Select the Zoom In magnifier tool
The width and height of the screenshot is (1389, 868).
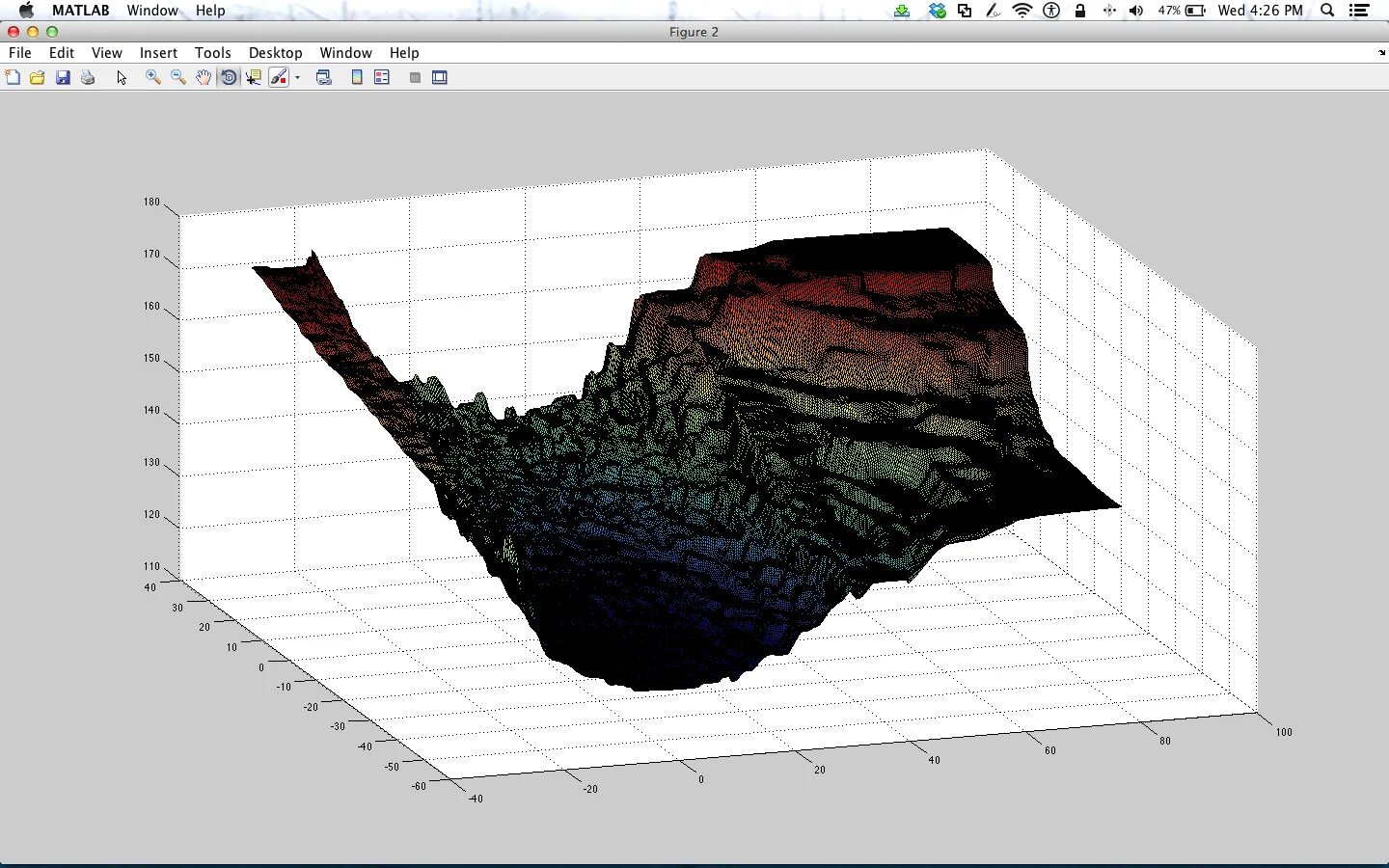(152, 78)
